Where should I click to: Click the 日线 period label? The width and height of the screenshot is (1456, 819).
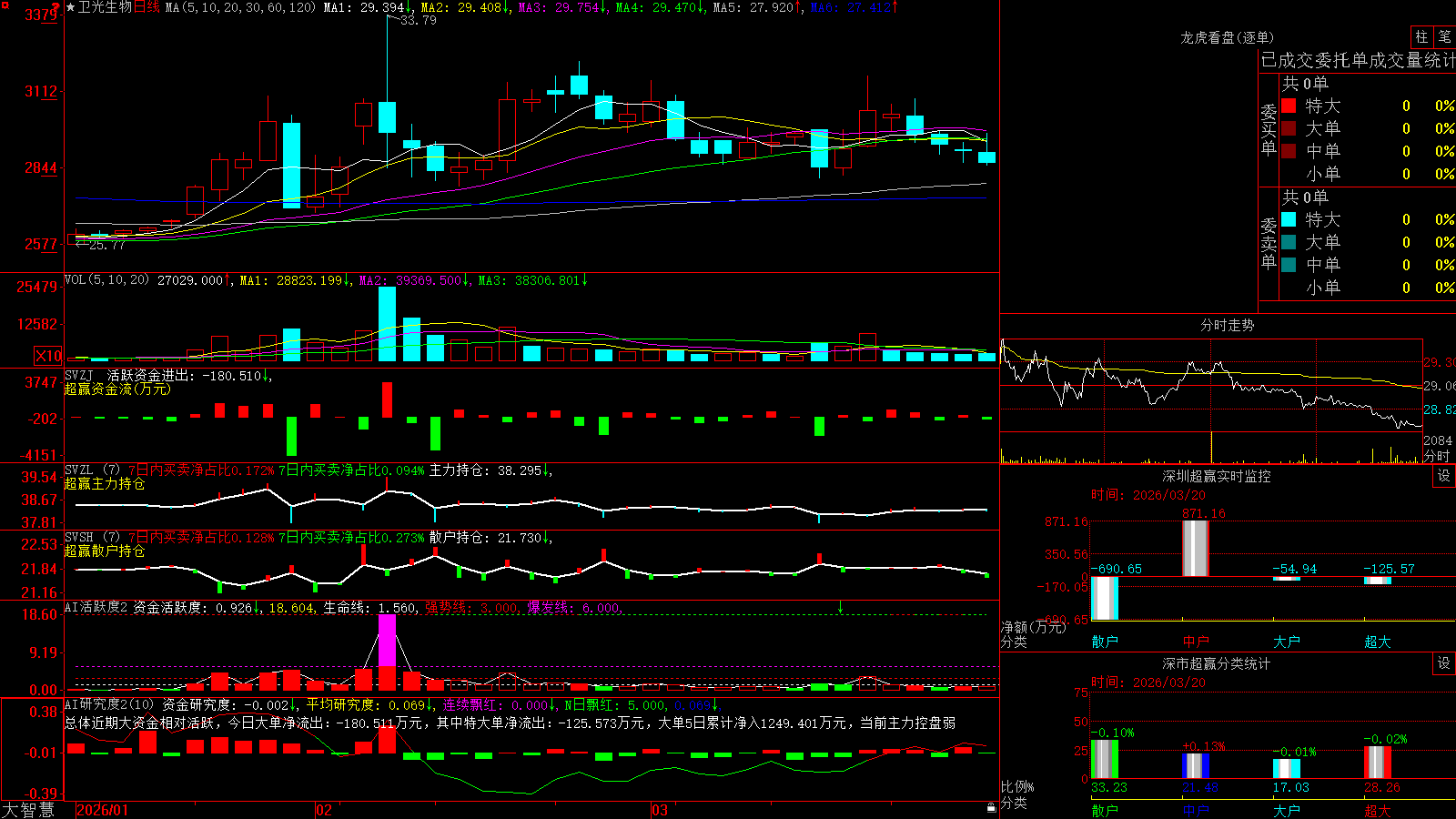(x=147, y=7)
